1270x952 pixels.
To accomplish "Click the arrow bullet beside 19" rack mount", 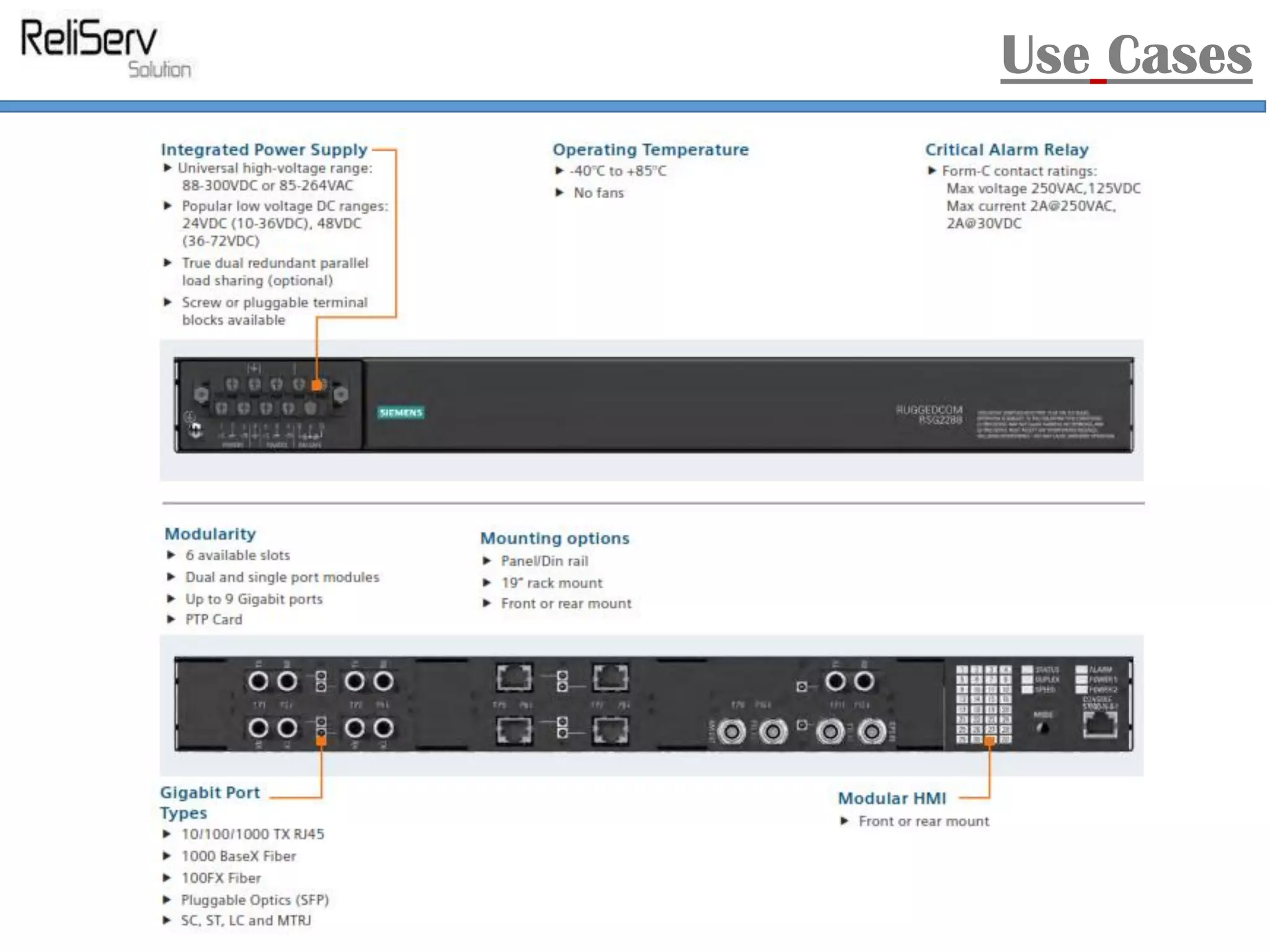I will tap(487, 583).
